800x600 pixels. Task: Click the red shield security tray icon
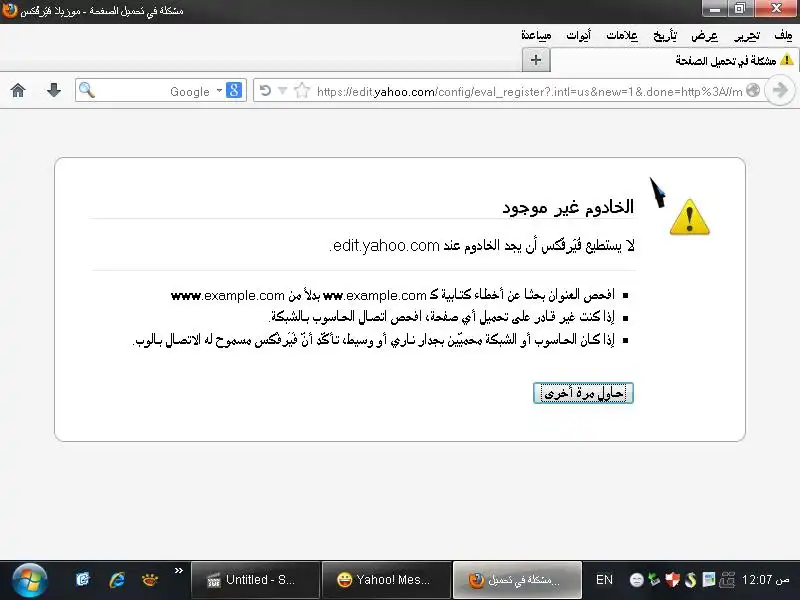pos(672,580)
